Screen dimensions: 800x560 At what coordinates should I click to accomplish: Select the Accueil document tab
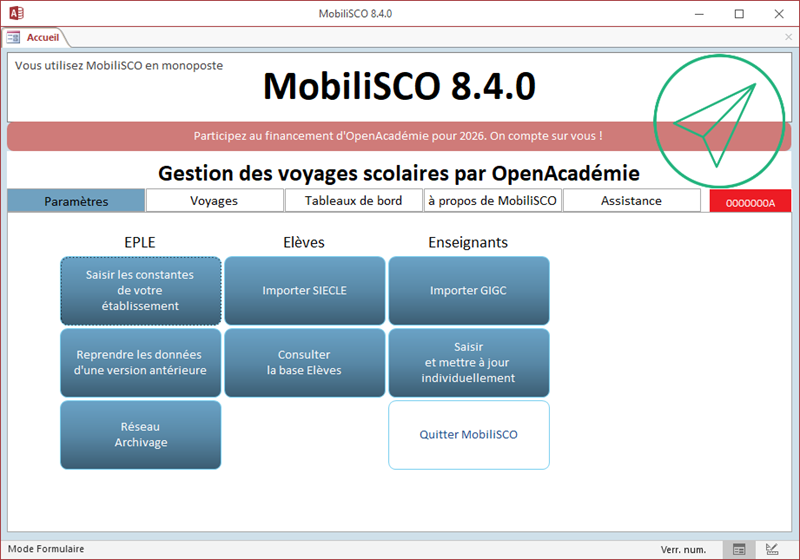35,38
